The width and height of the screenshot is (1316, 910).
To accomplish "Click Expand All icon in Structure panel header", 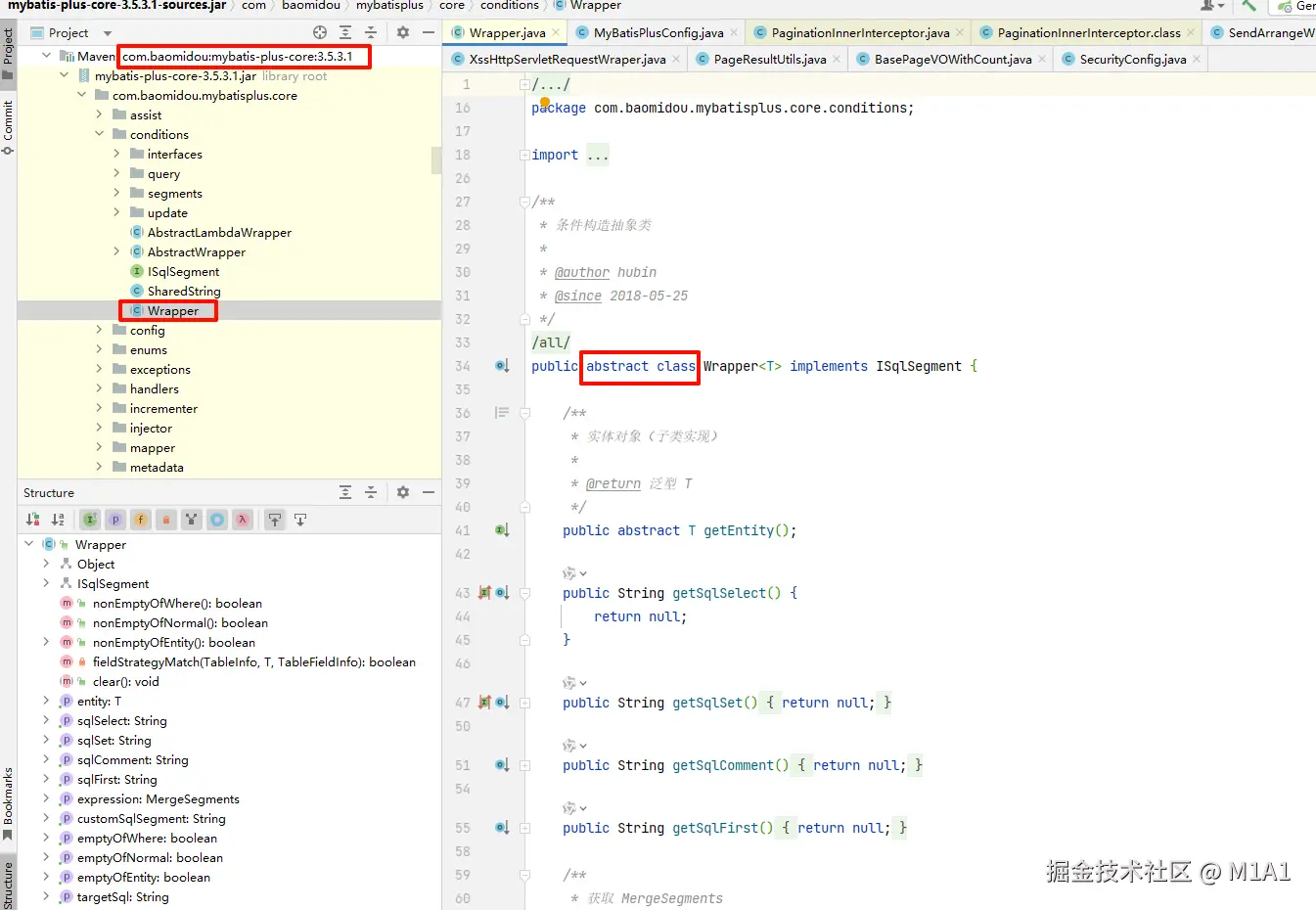I will point(345,492).
